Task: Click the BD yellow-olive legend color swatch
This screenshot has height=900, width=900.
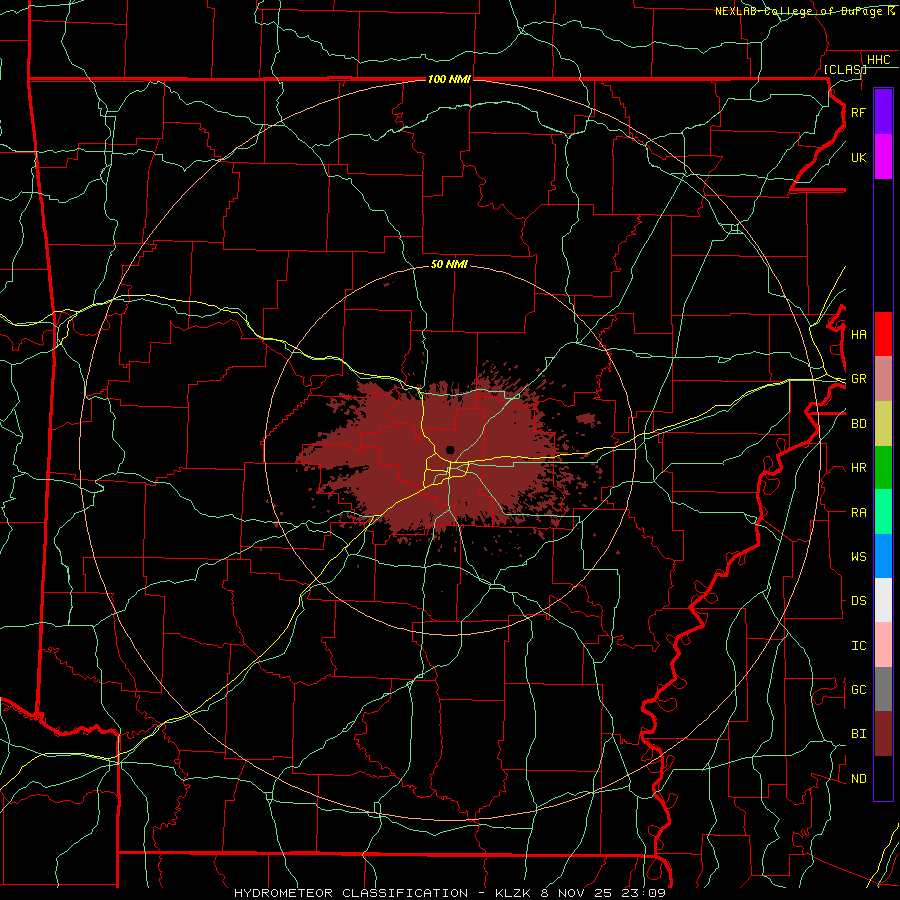Action: pos(883,424)
